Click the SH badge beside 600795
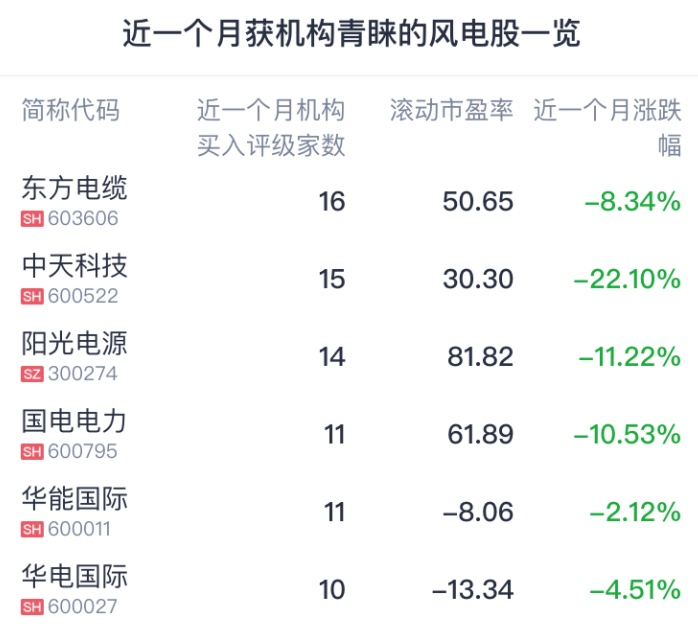 (x=31, y=452)
